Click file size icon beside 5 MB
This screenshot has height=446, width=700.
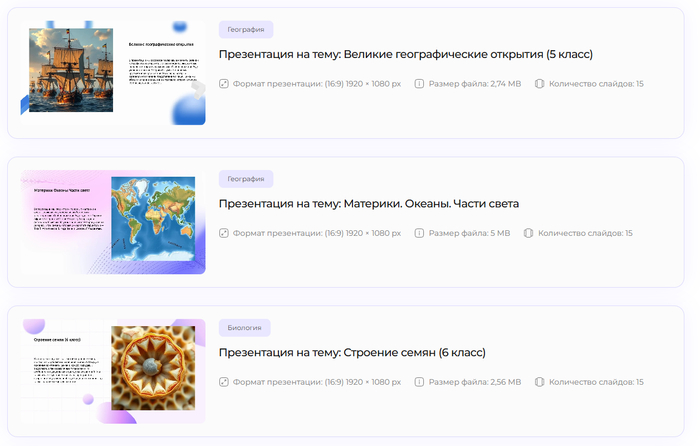pos(419,233)
